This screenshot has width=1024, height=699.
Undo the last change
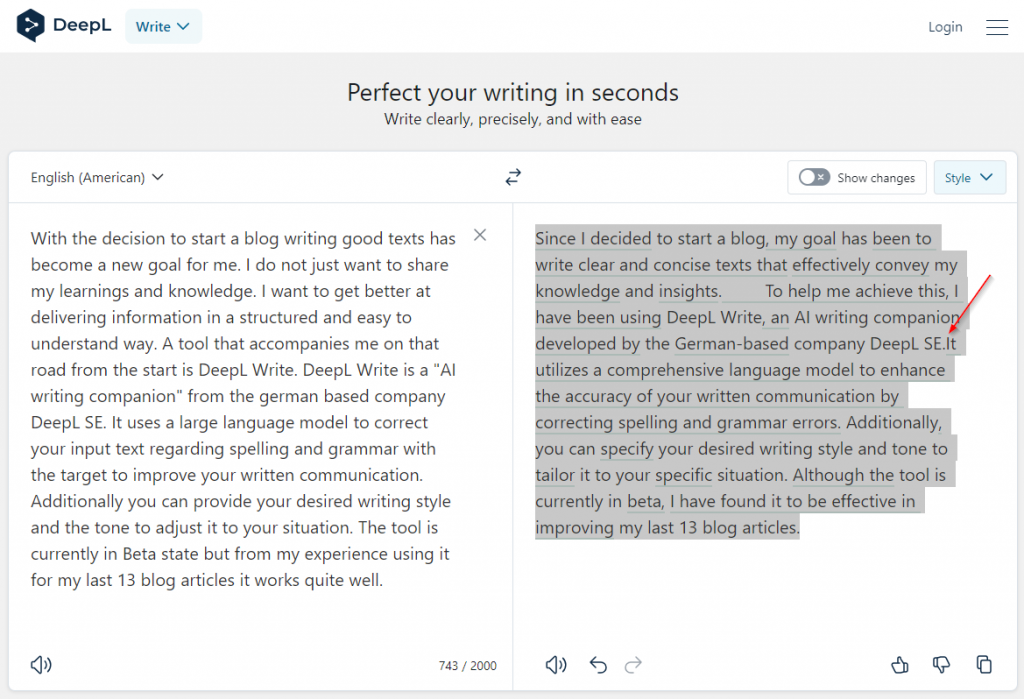(598, 665)
